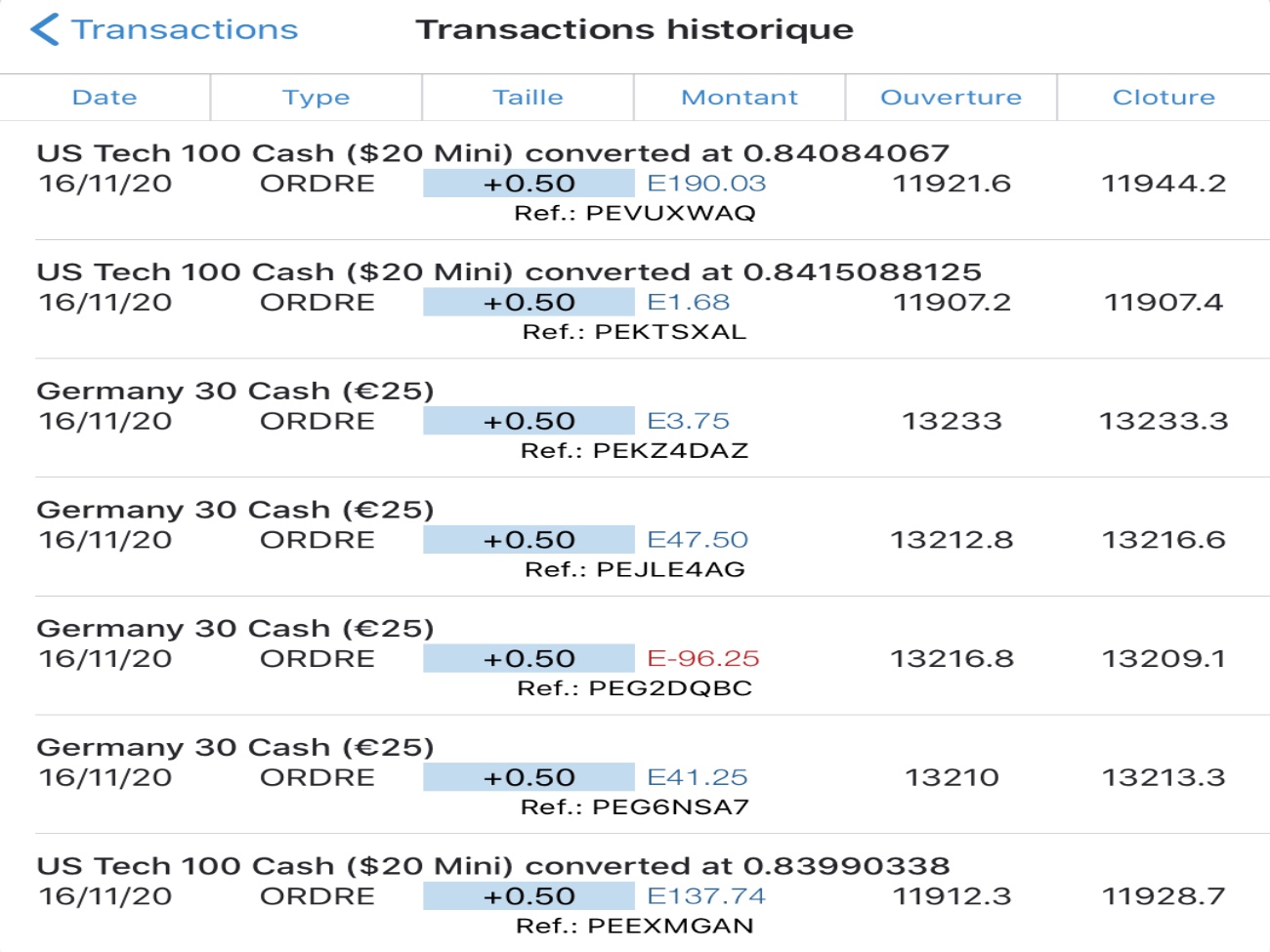
Task: Open transaction referenced PEKTSXAL
Action: (635, 332)
